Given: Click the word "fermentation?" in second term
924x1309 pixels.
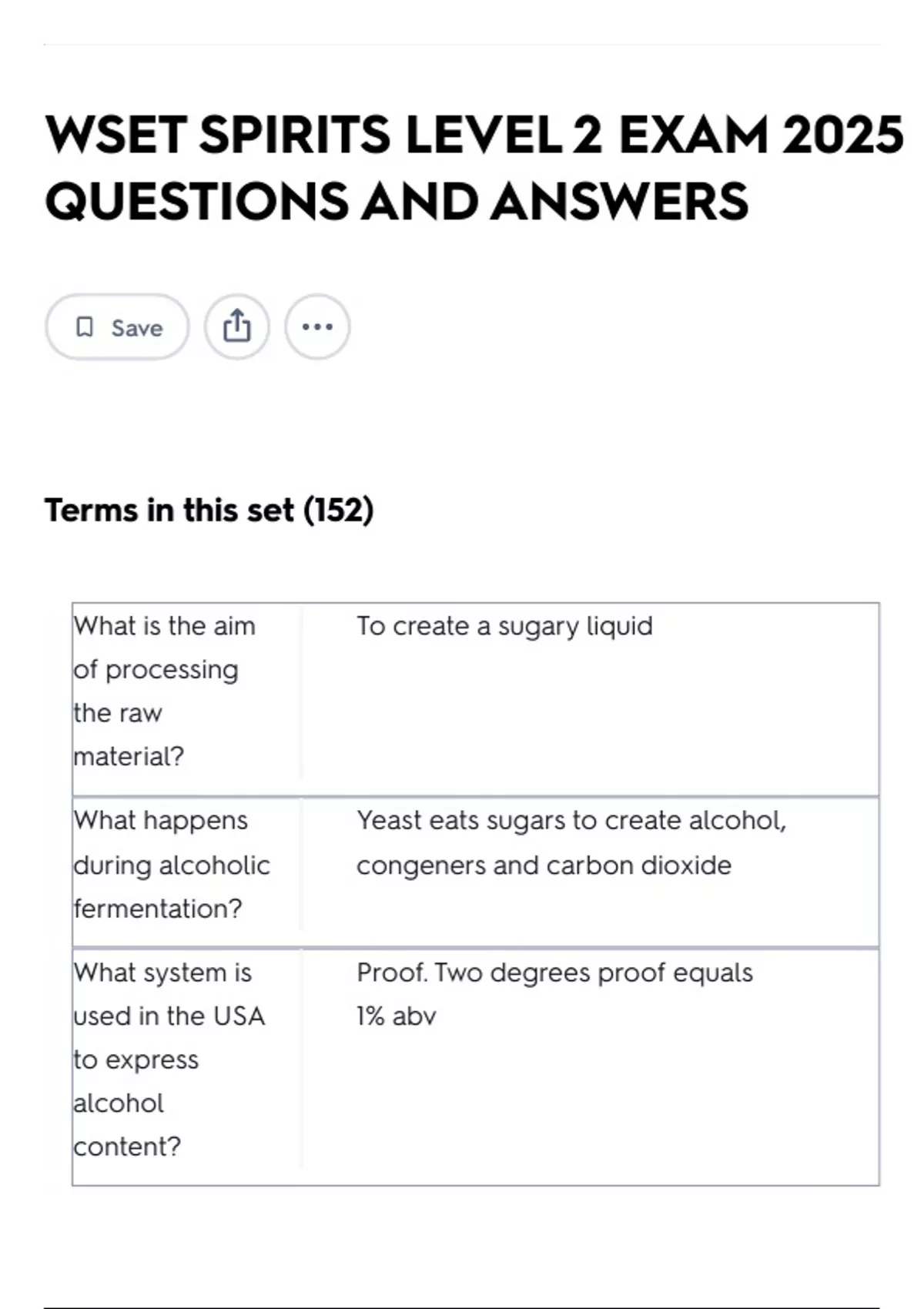Looking at the screenshot, I should [x=158, y=909].
